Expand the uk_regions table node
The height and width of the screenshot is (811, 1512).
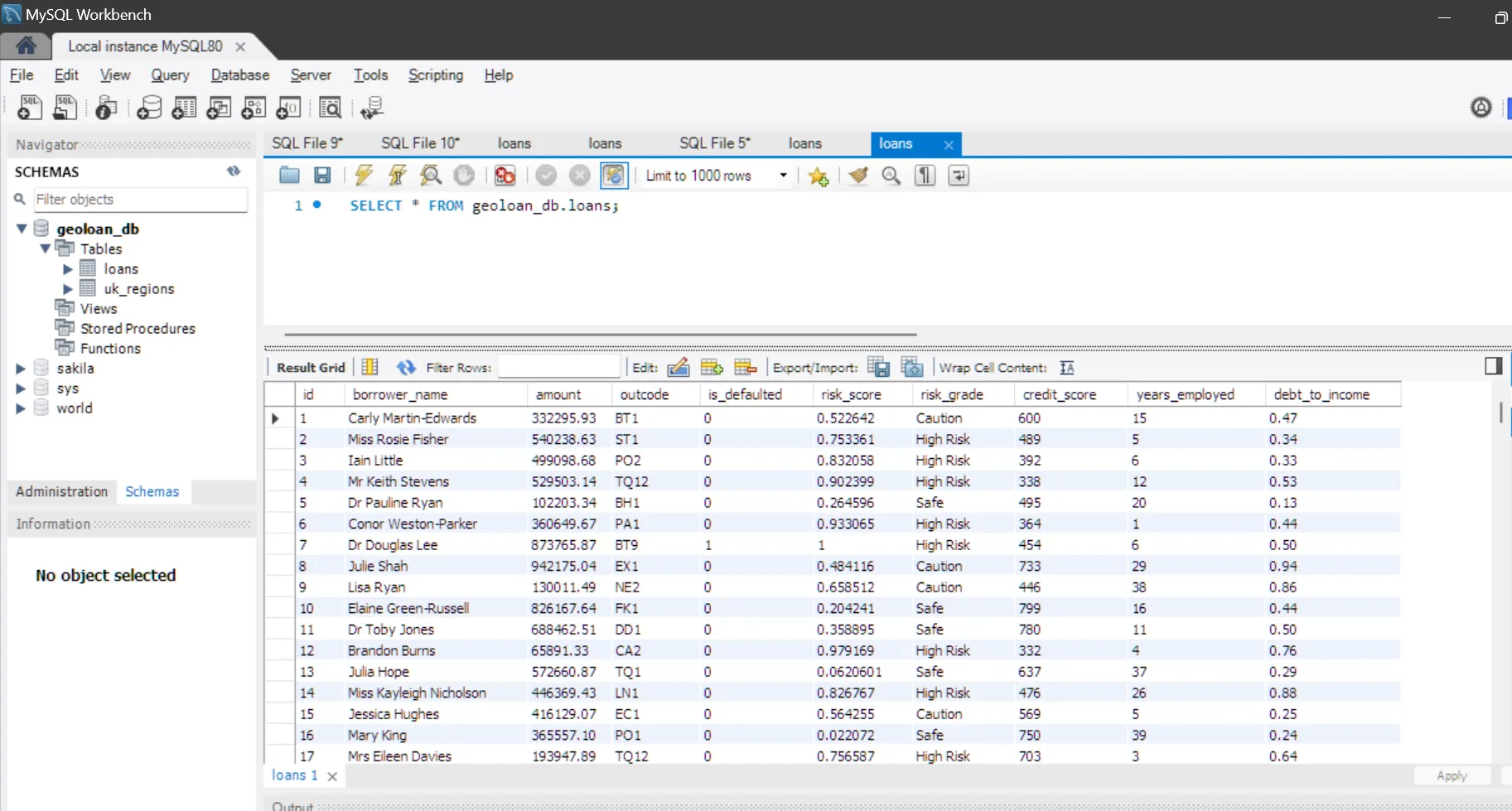(x=68, y=288)
